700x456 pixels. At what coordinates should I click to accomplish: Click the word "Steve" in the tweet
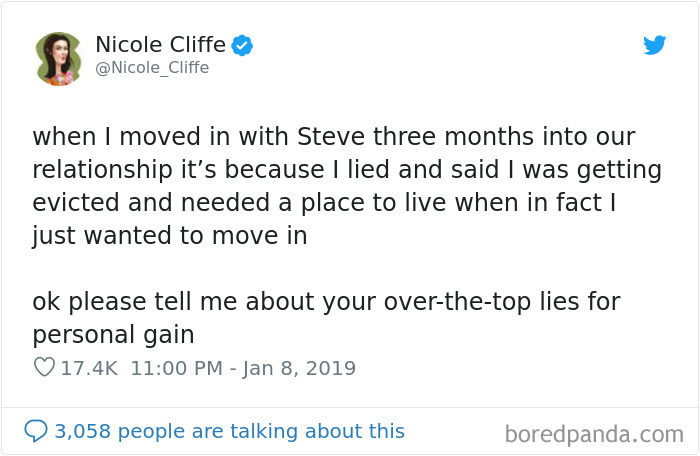pyautogui.click(x=331, y=136)
